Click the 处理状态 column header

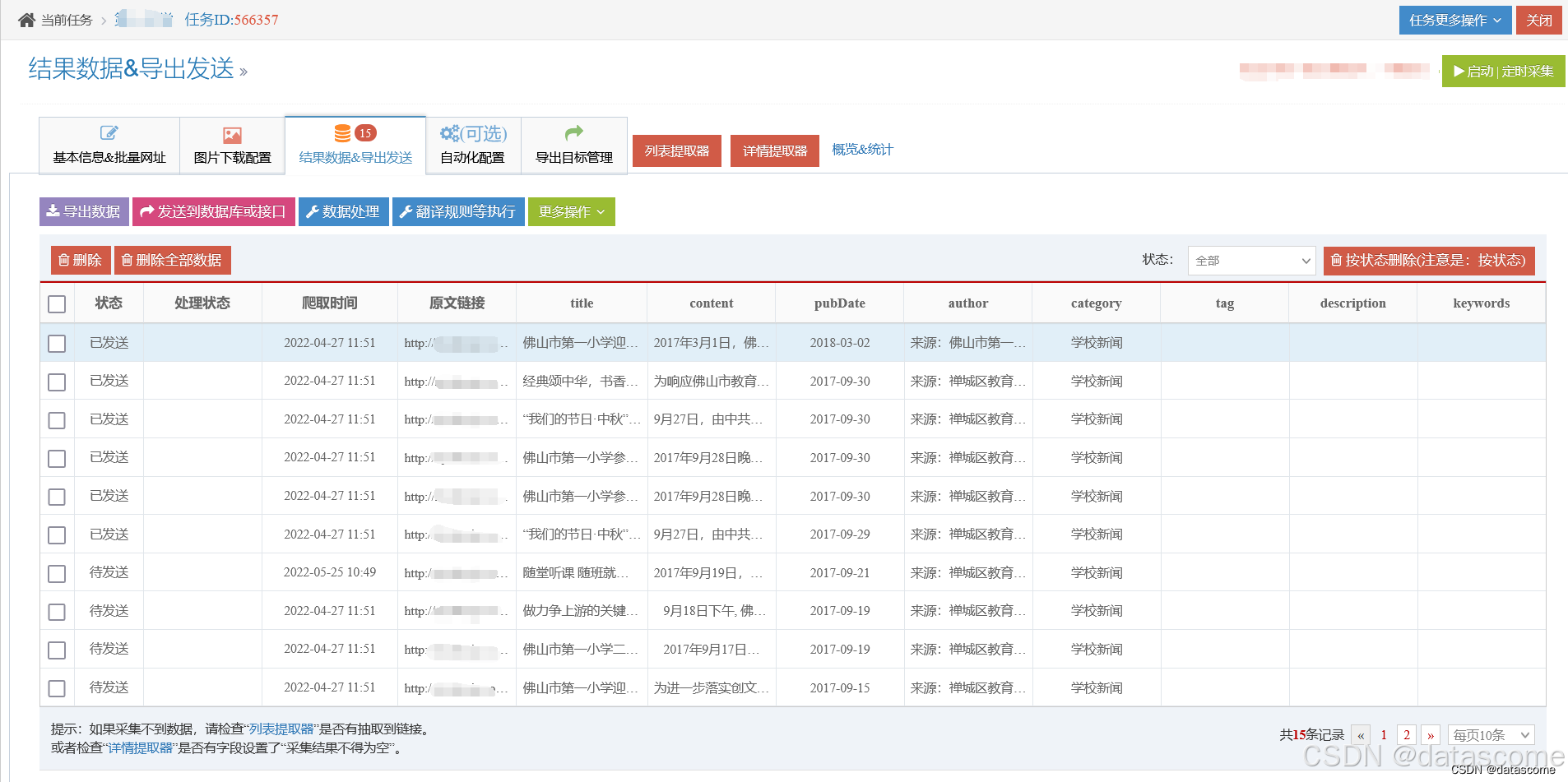[202, 303]
